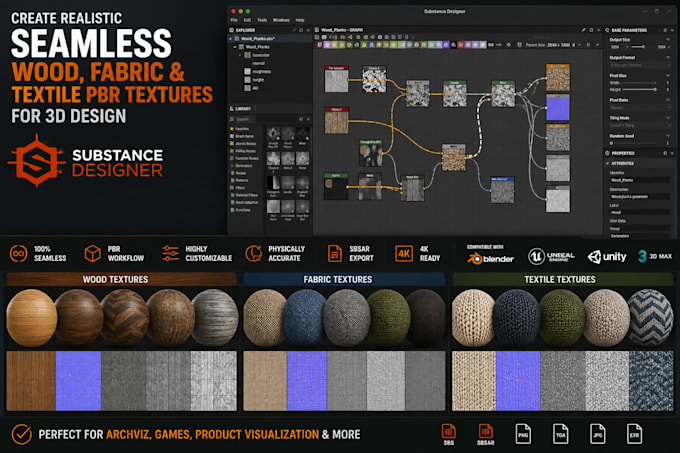680x453 pixels.
Task: Open the Output Format combo box
Action: (x=640, y=65)
